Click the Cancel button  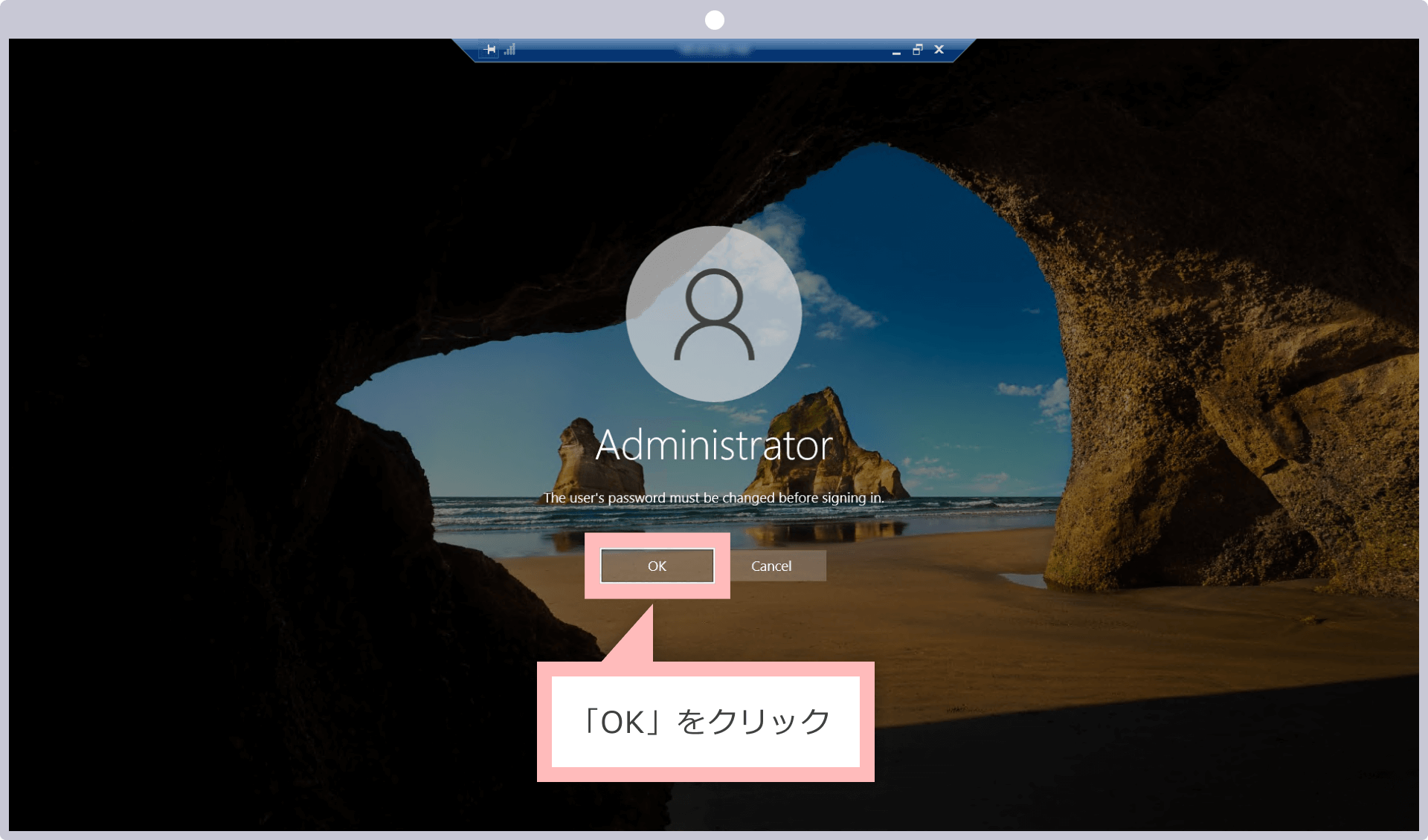771,566
